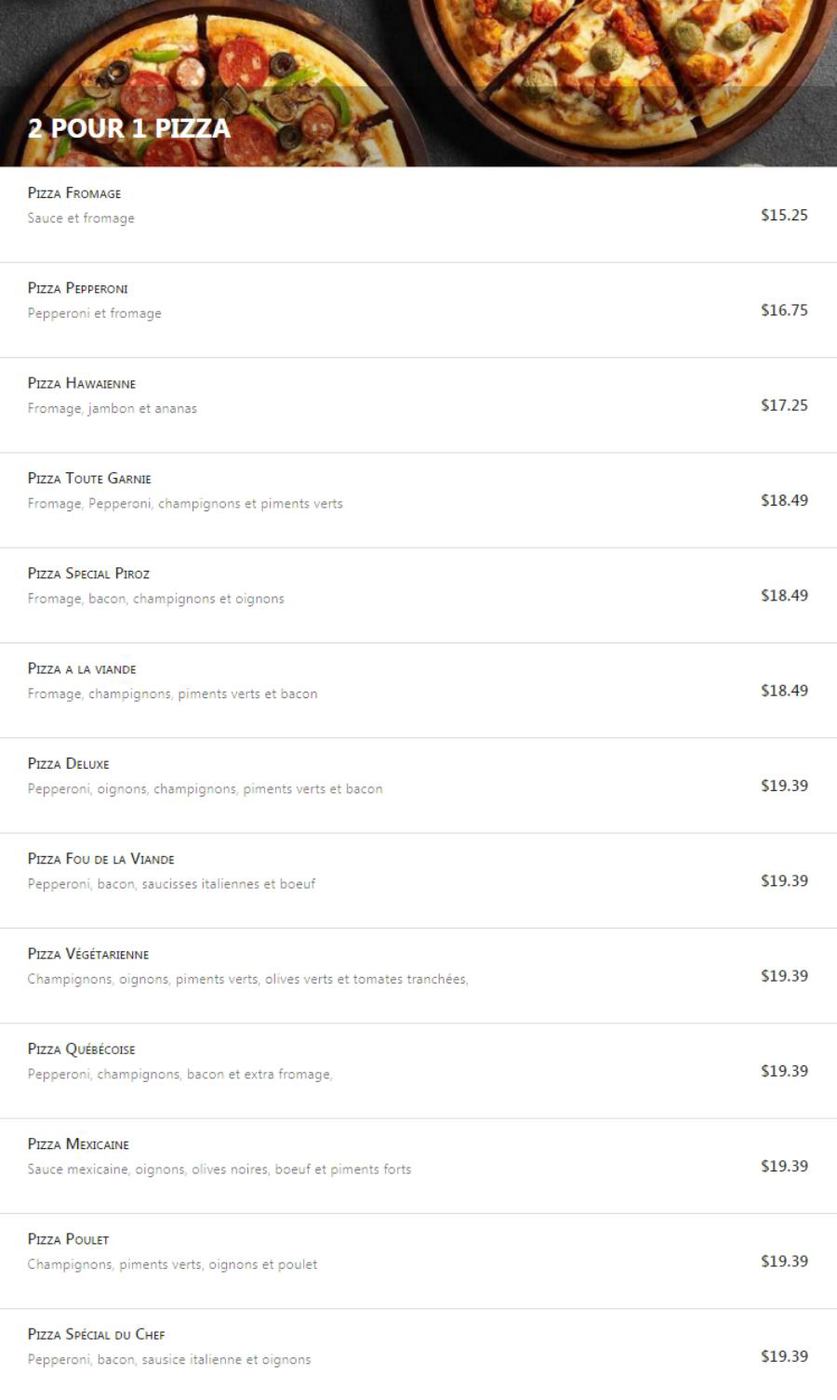
Task: Open the Pizza Végétarienne item
Action: click(x=88, y=953)
